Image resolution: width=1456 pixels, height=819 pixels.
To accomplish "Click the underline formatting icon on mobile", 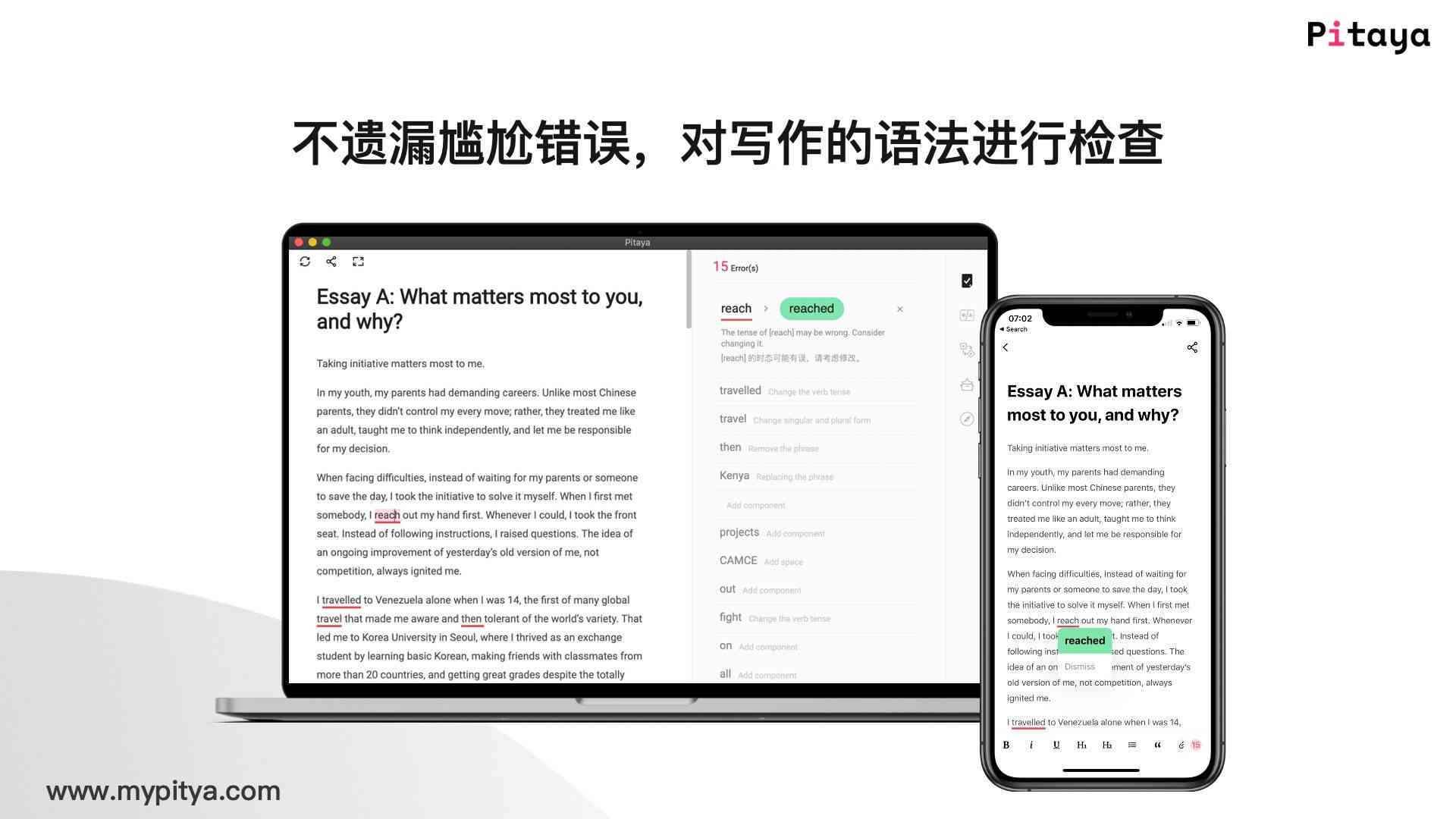I will click(x=1056, y=744).
